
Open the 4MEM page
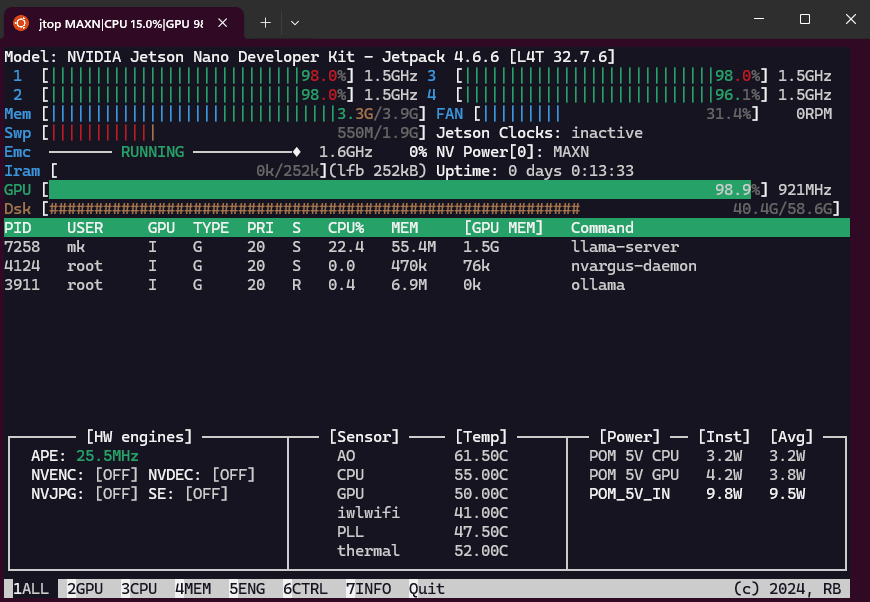point(193,589)
